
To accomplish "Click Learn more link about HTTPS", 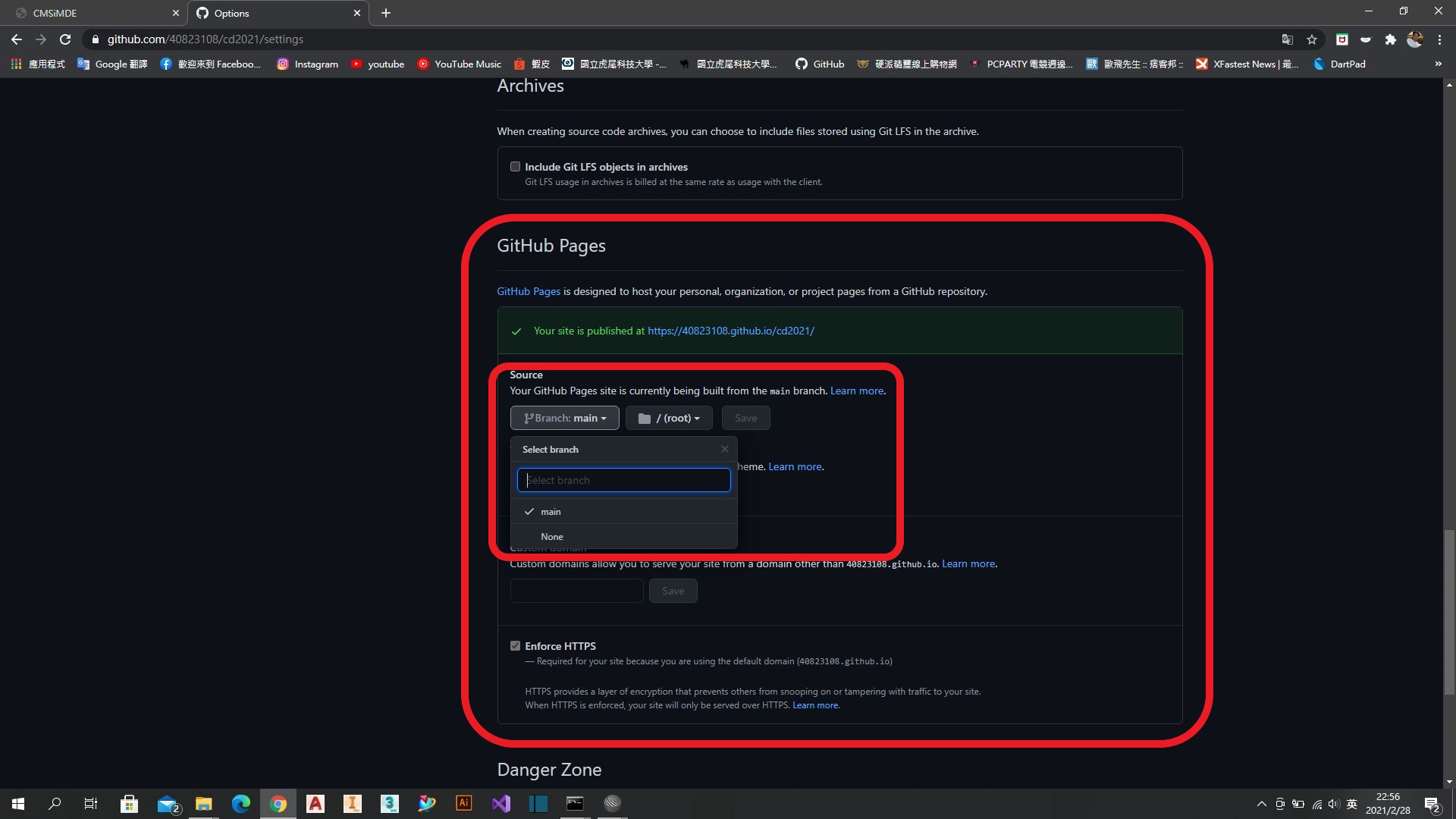I will [815, 706].
